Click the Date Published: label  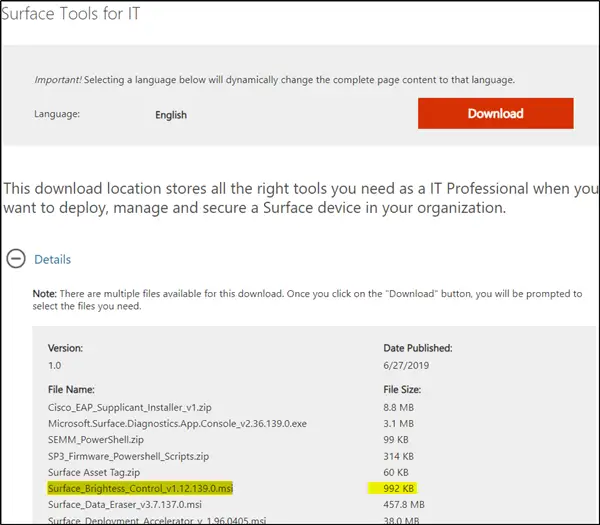coord(418,348)
